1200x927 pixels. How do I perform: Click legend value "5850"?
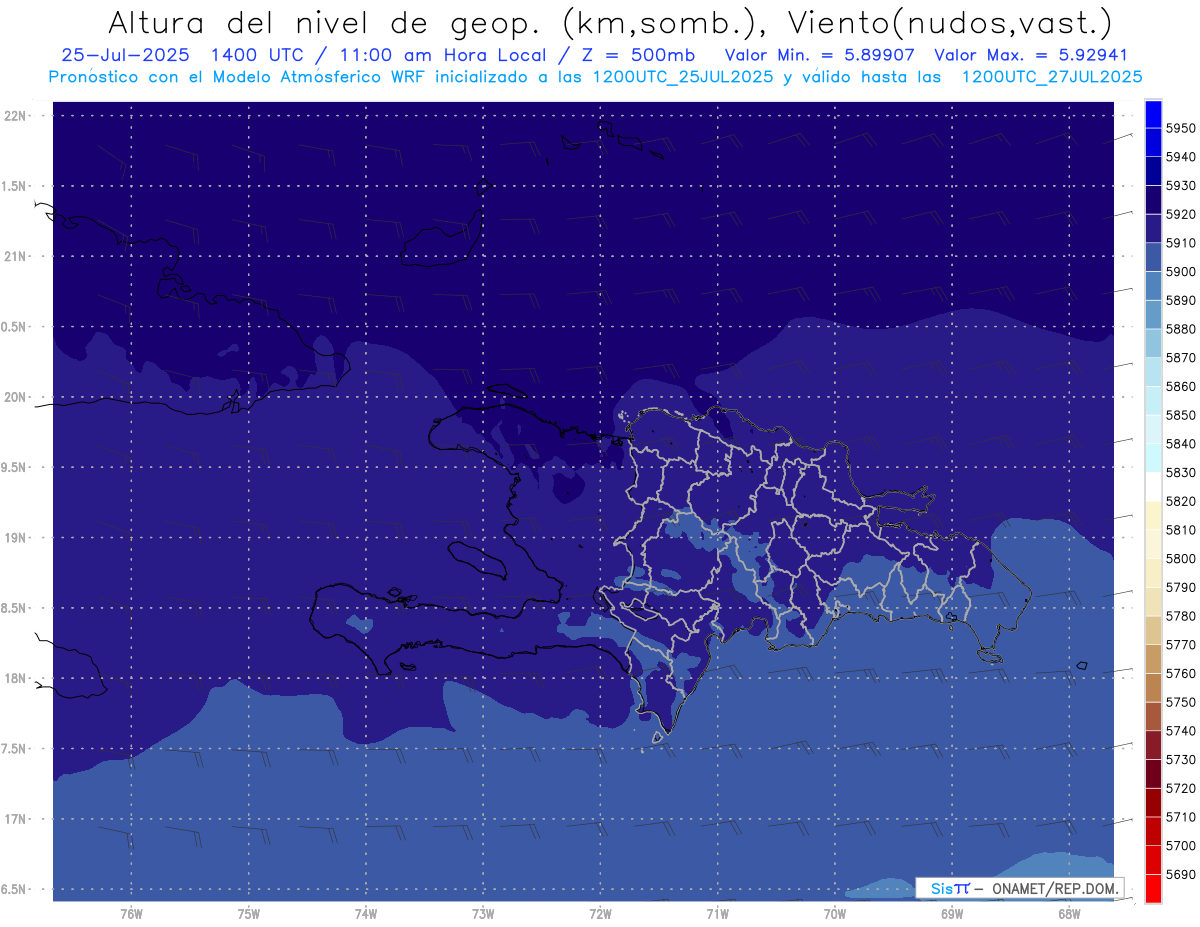(1180, 415)
